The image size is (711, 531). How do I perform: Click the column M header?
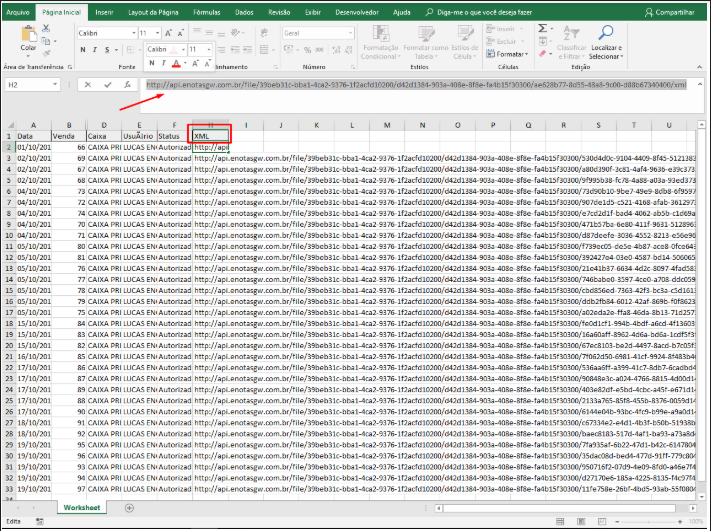[x=387, y=125]
